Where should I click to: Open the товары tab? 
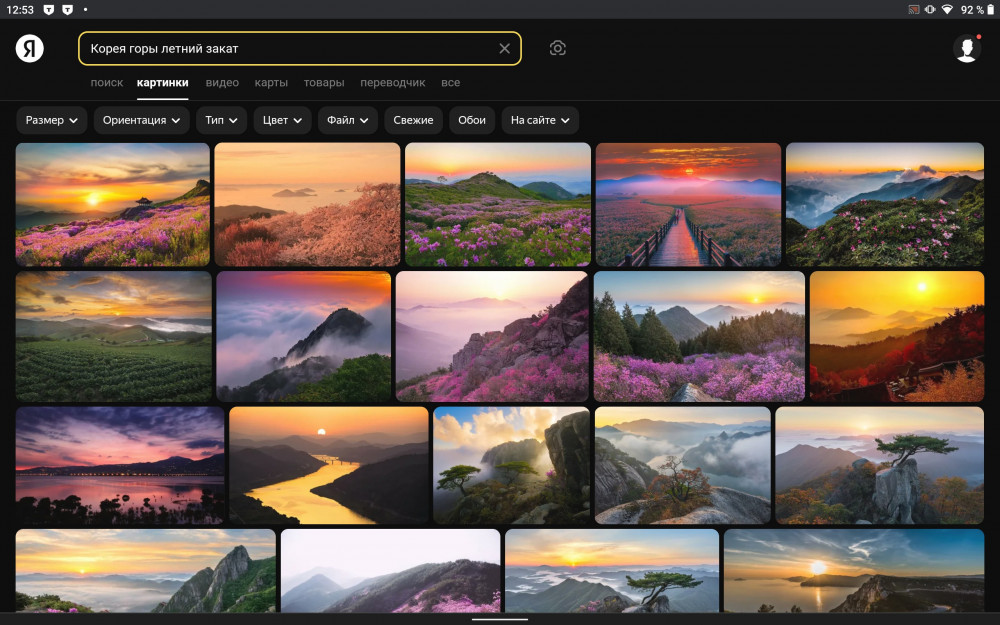click(x=324, y=83)
